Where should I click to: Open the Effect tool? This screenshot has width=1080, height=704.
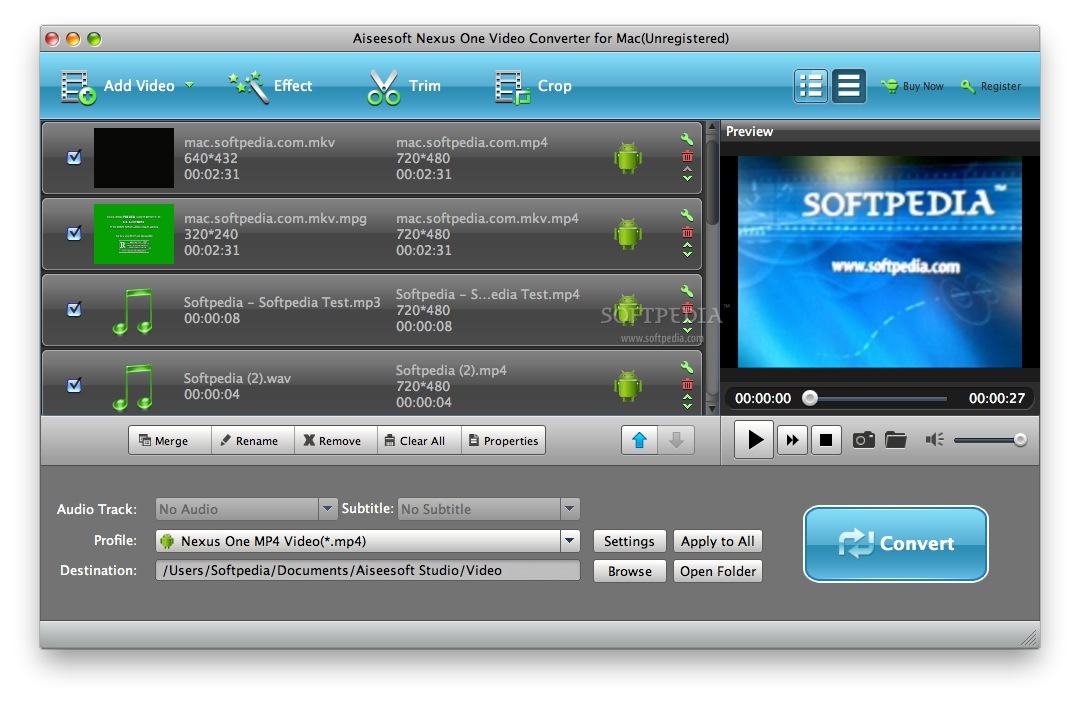[x=270, y=86]
